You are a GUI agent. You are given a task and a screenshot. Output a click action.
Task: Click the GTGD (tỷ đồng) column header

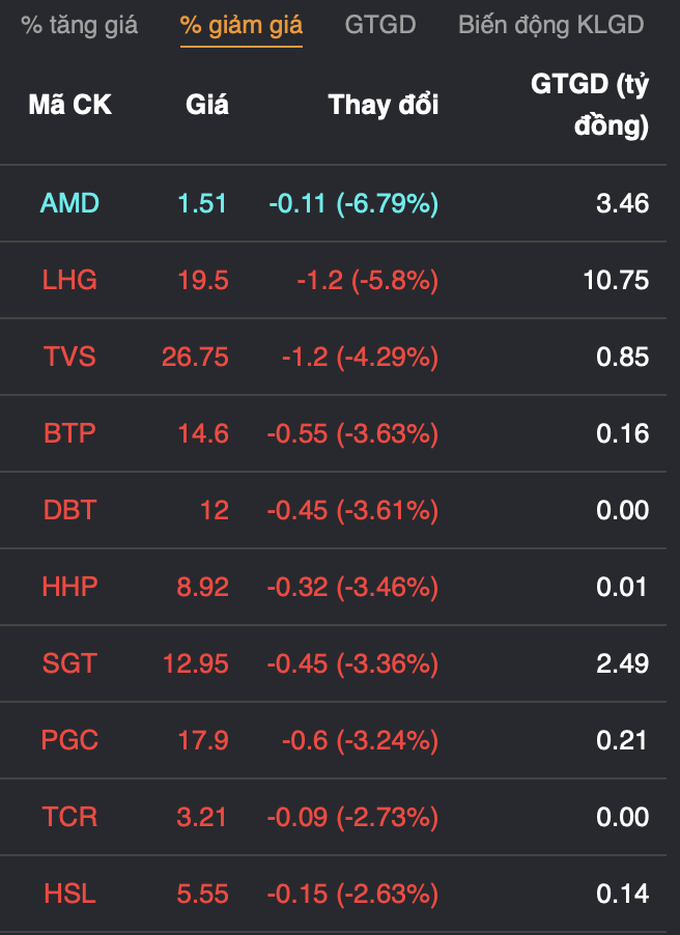click(590, 104)
